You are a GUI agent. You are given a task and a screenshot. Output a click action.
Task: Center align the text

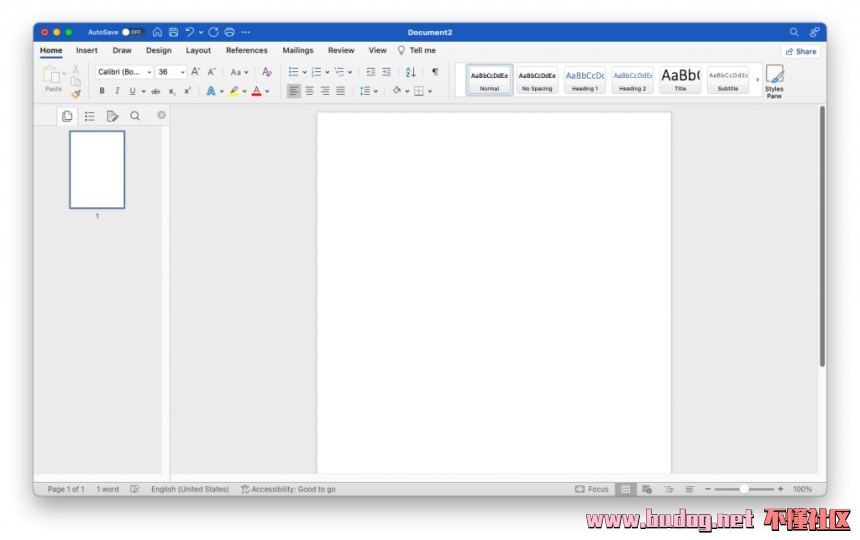click(x=309, y=91)
